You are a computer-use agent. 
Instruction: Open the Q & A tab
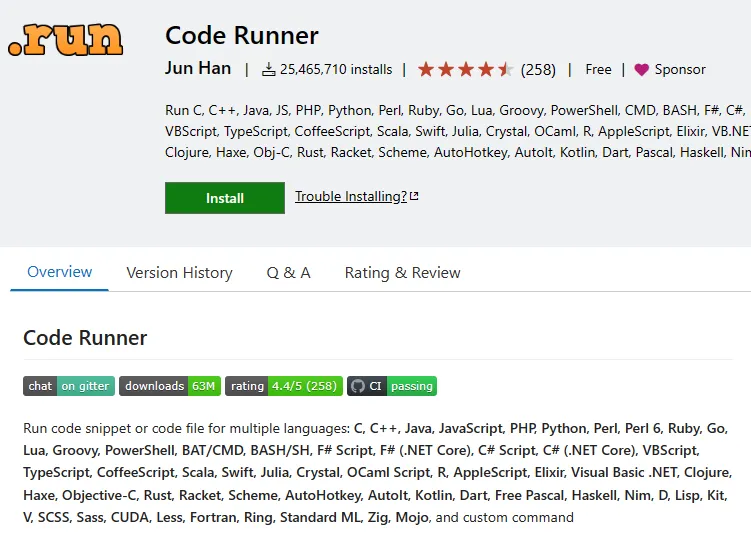click(288, 272)
